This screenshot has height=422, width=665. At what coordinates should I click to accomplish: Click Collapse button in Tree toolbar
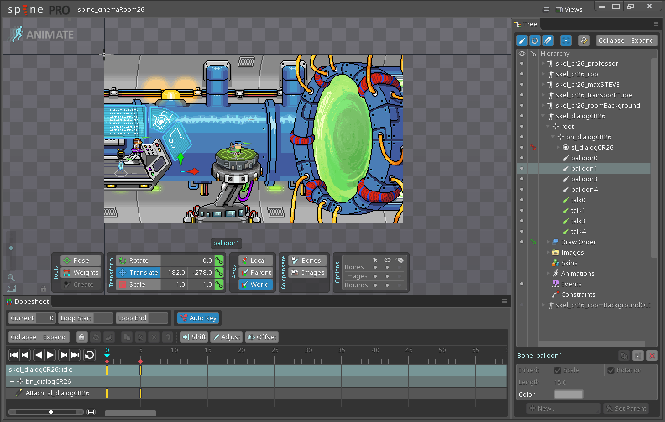point(611,40)
